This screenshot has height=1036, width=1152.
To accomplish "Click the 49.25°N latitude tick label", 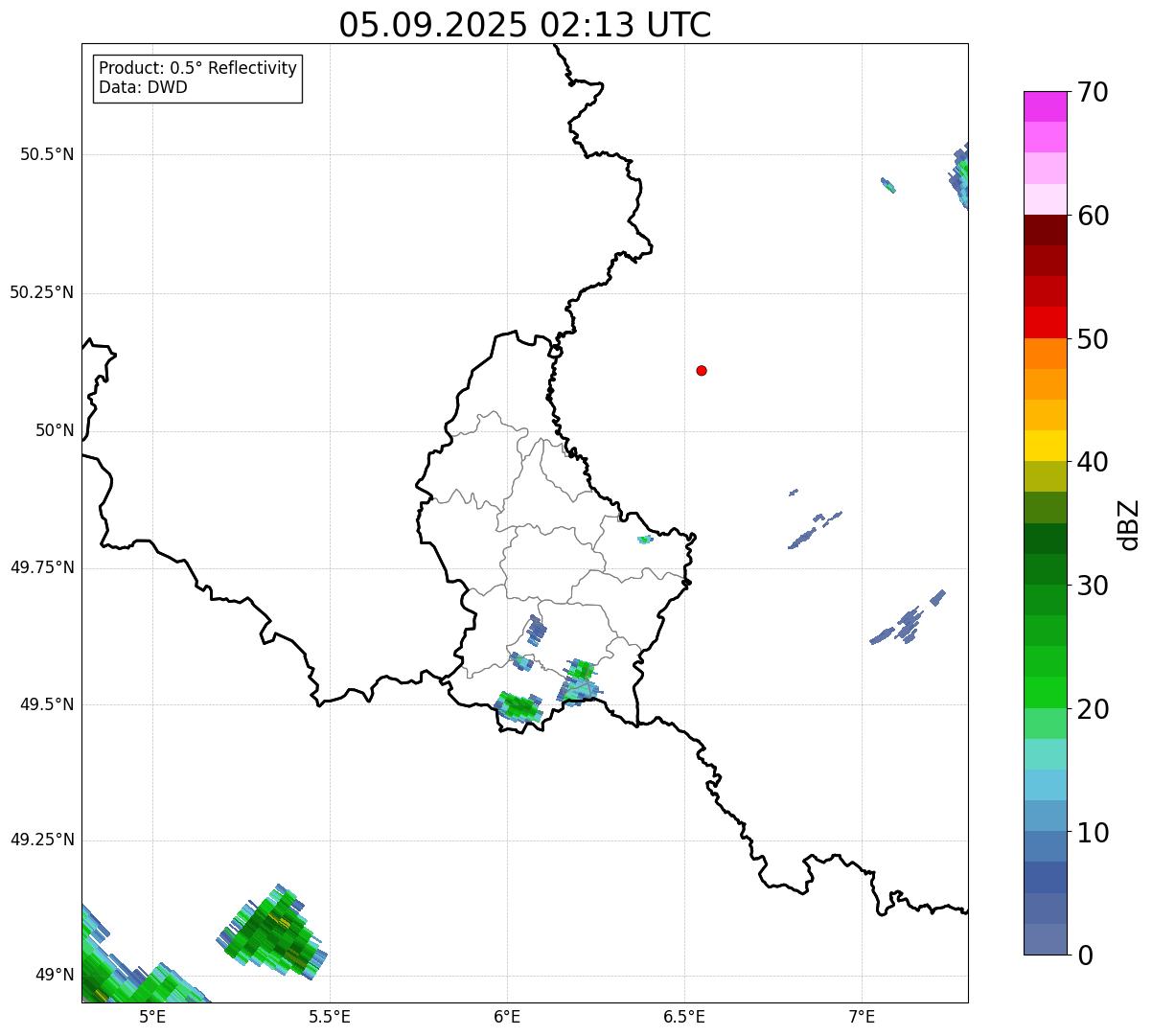I will pyautogui.click(x=41, y=840).
